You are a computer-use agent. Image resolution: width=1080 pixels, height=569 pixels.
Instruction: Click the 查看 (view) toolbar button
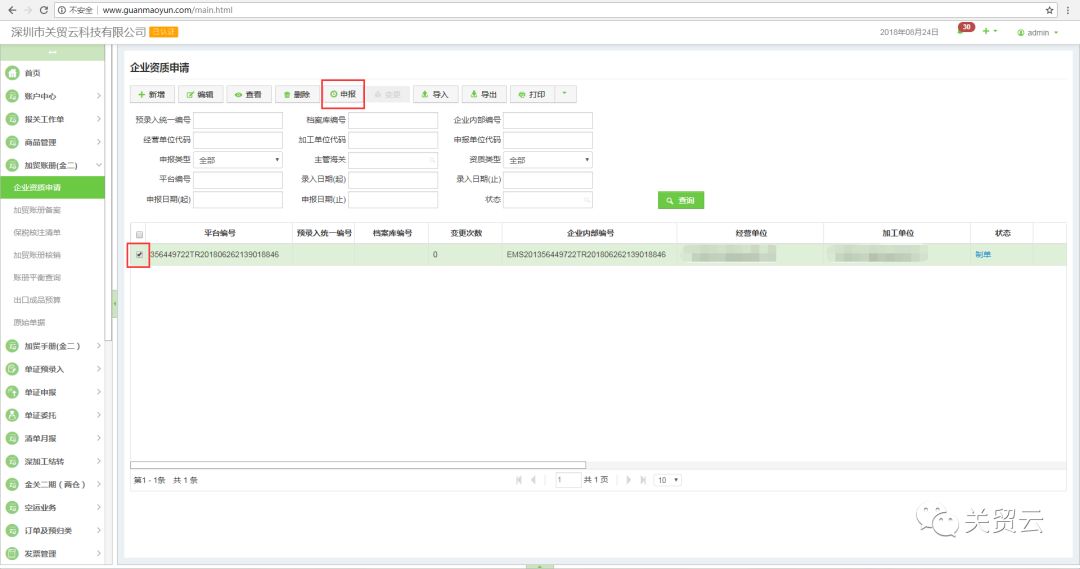click(249, 94)
